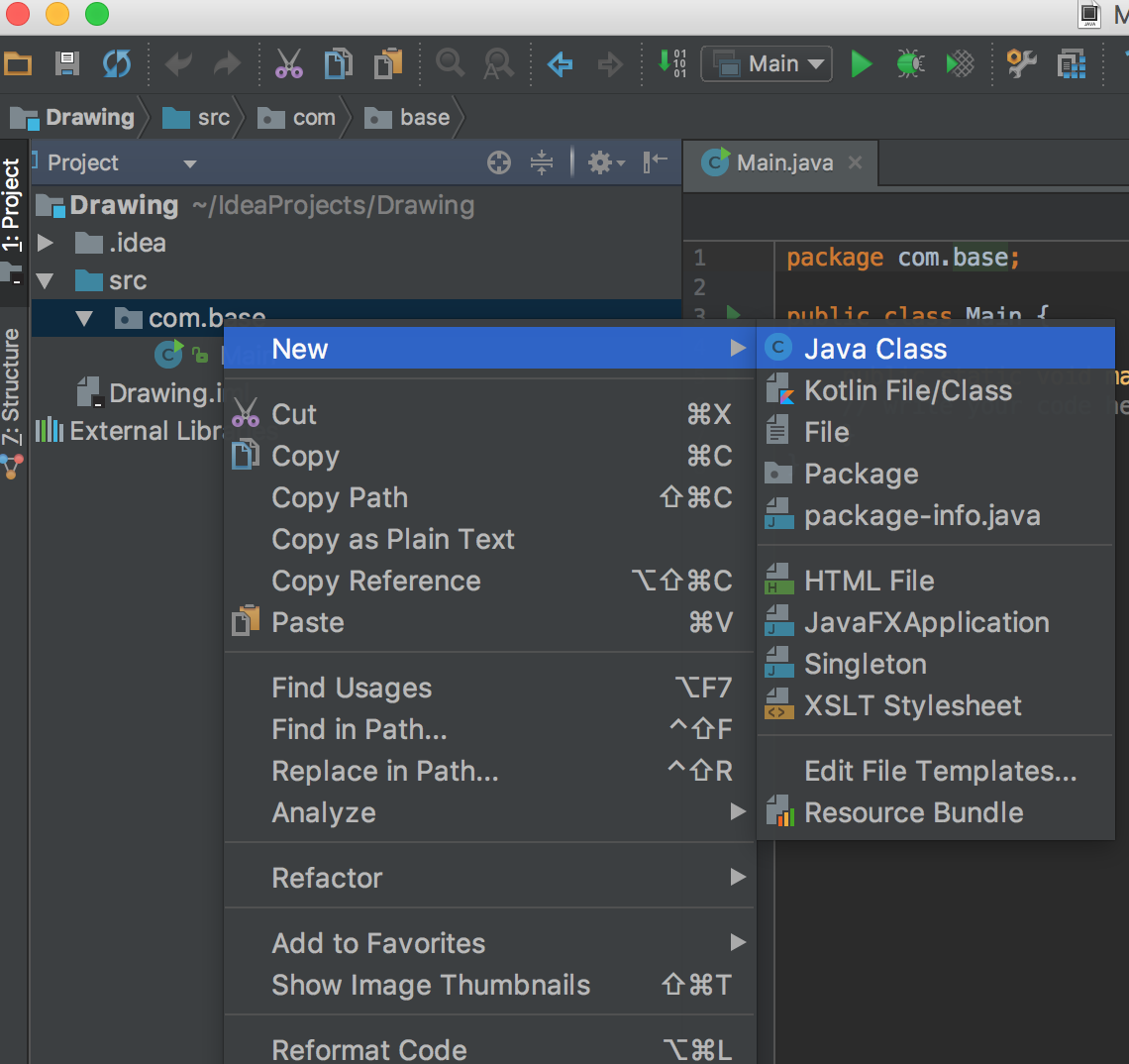Open Project panel gear settings
The image size is (1129, 1064).
pyautogui.click(x=606, y=162)
